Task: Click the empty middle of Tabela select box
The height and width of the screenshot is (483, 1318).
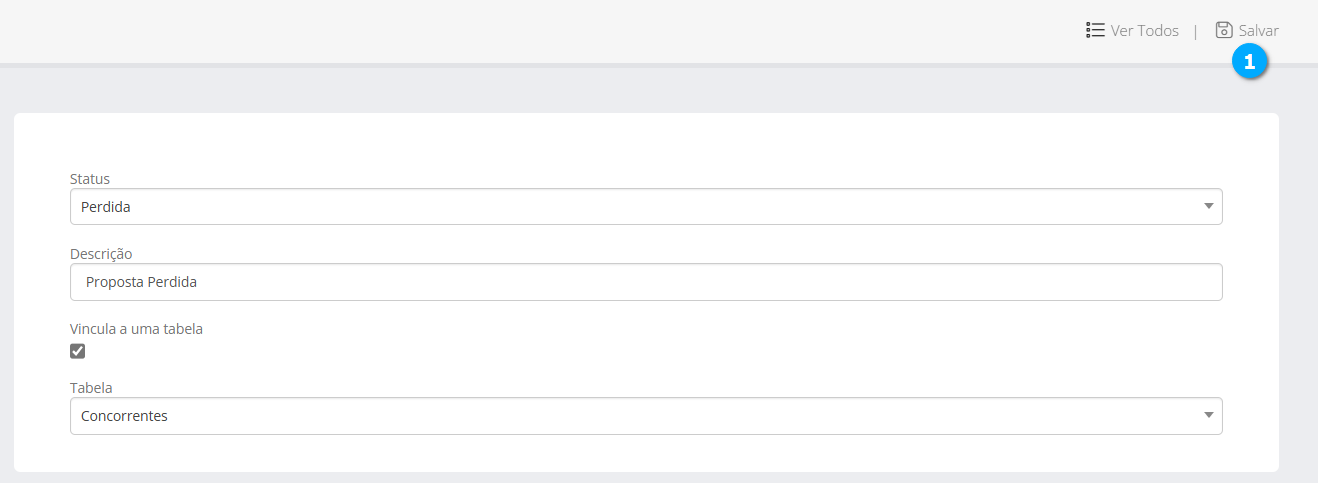Action: 650,416
